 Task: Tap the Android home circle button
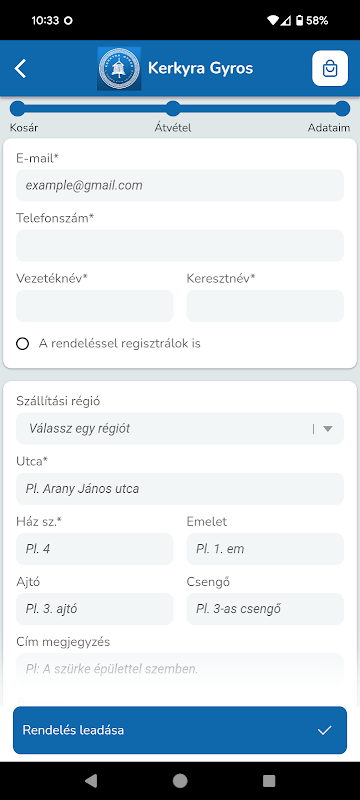tap(180, 780)
